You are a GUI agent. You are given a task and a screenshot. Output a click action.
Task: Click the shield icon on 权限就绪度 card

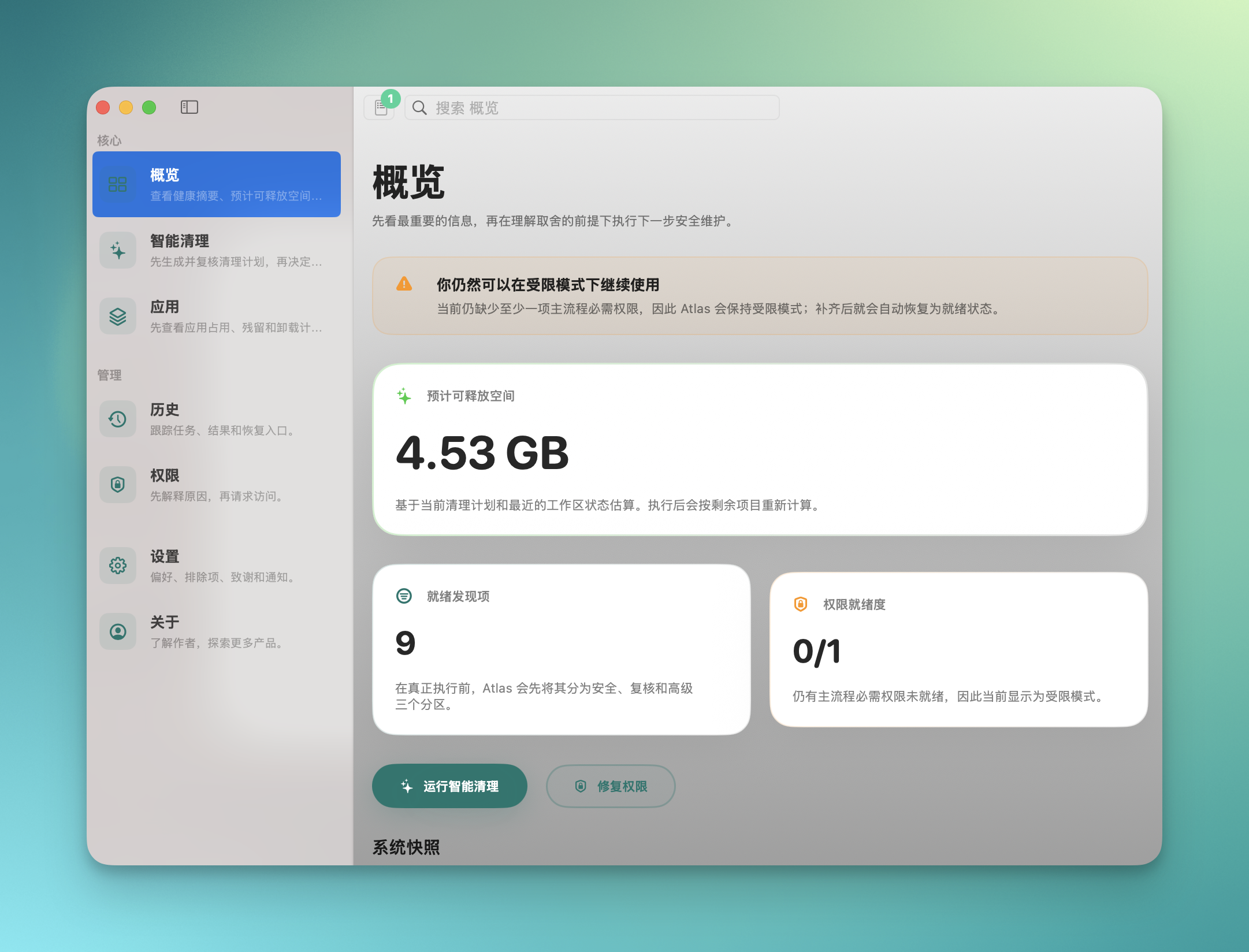click(x=800, y=604)
